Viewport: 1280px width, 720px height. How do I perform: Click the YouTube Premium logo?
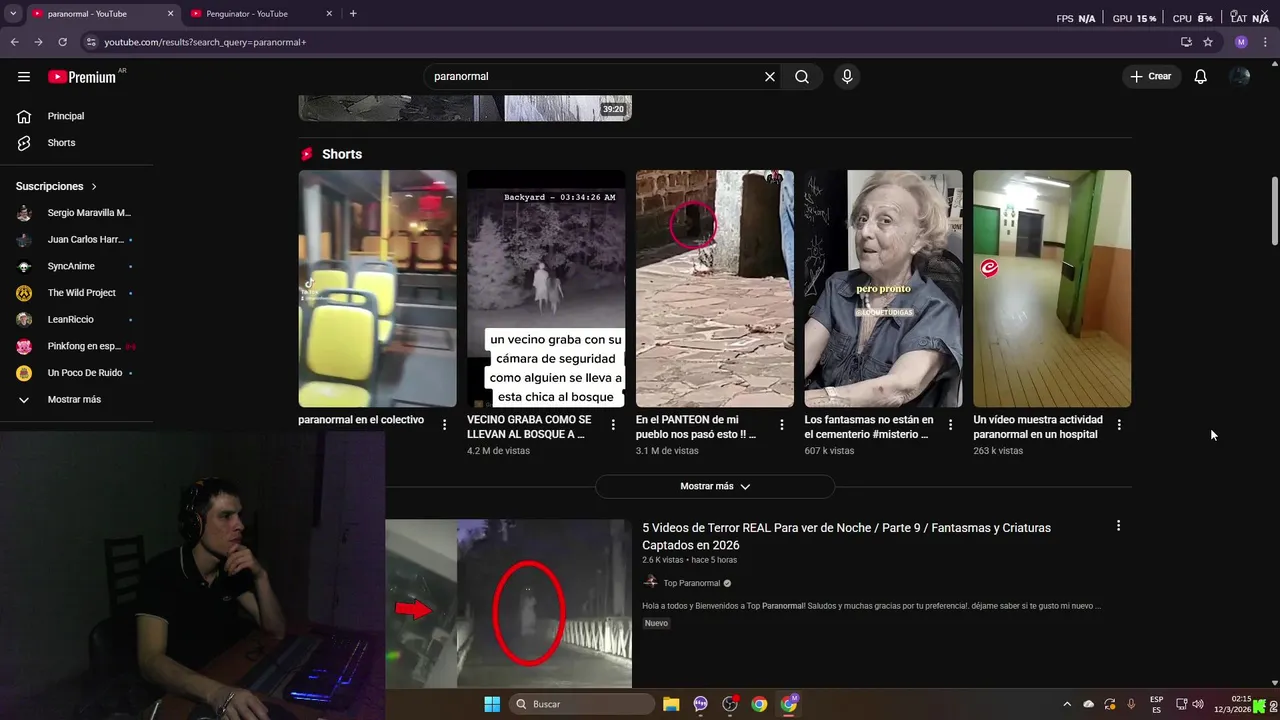tap(82, 77)
